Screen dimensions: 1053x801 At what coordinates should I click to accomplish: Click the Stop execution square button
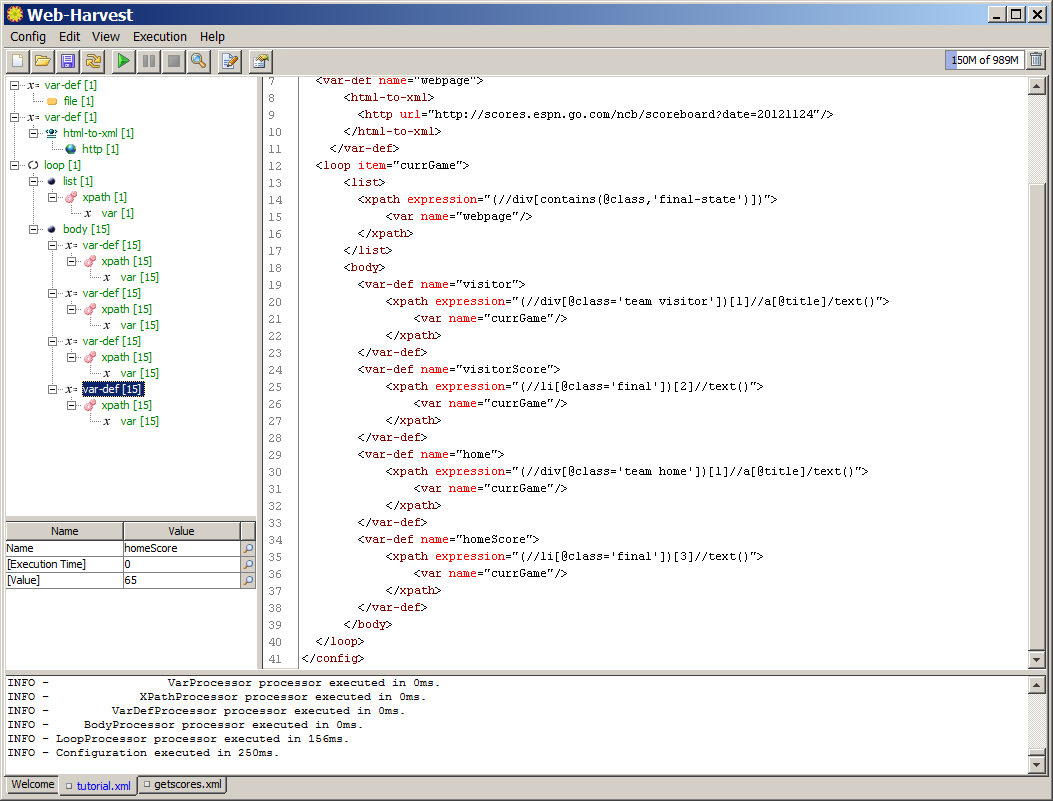click(x=174, y=61)
